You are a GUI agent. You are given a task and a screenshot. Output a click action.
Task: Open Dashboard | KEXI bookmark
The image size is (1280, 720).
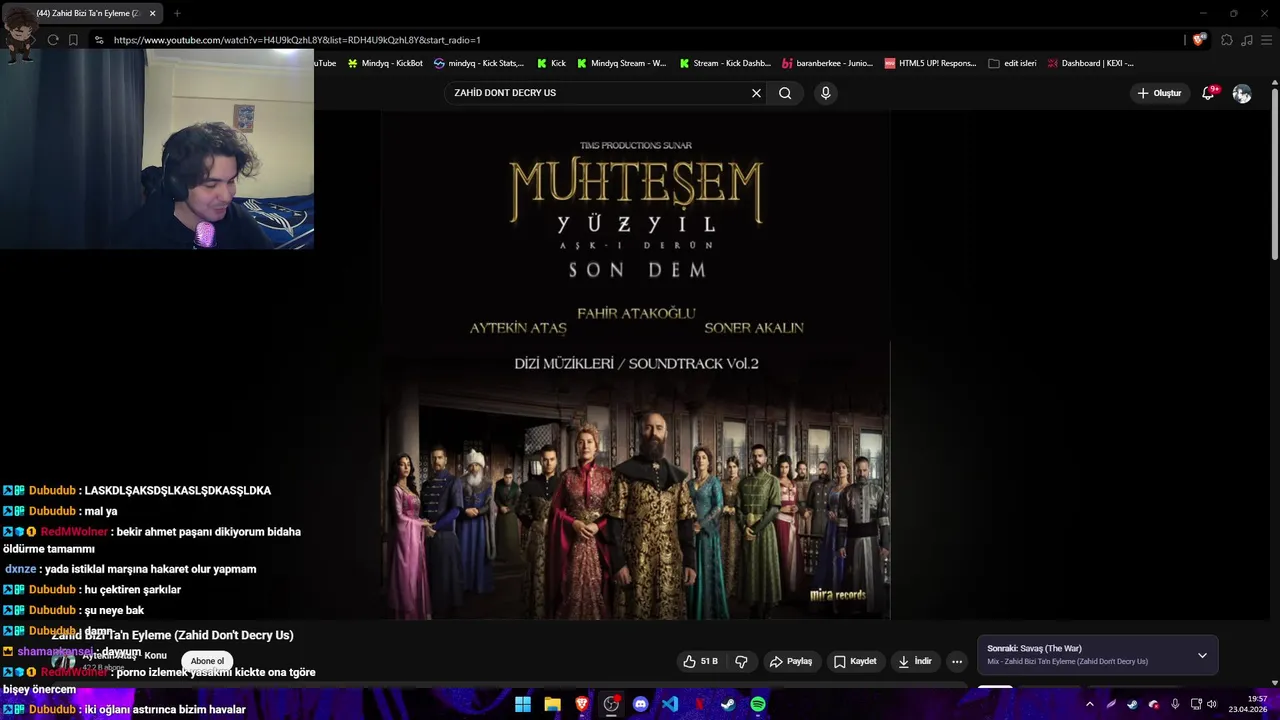pos(1090,63)
